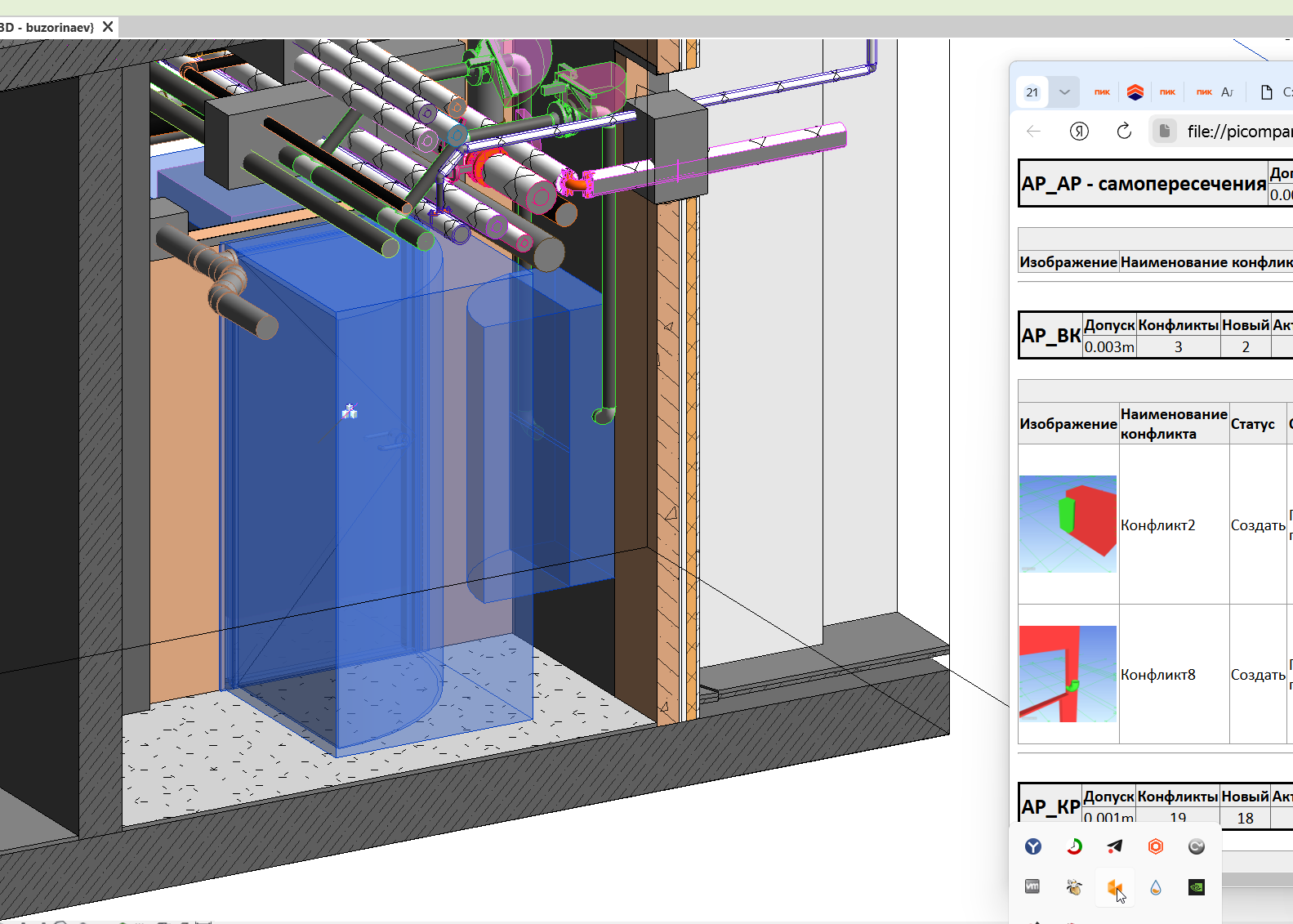Viewport: 1293px width, 924px height.
Task: Click the Yandex home button in browser
Action: tap(1079, 131)
